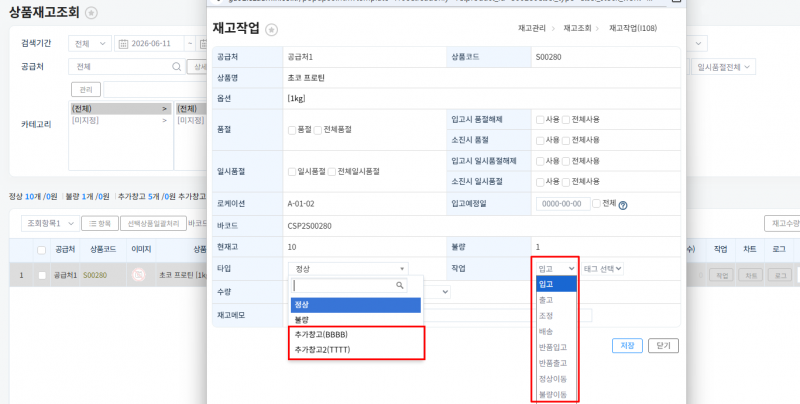Select 불량 in the 타입 list
Image resolution: width=800 pixels, height=404 pixels.
[x=356, y=320]
